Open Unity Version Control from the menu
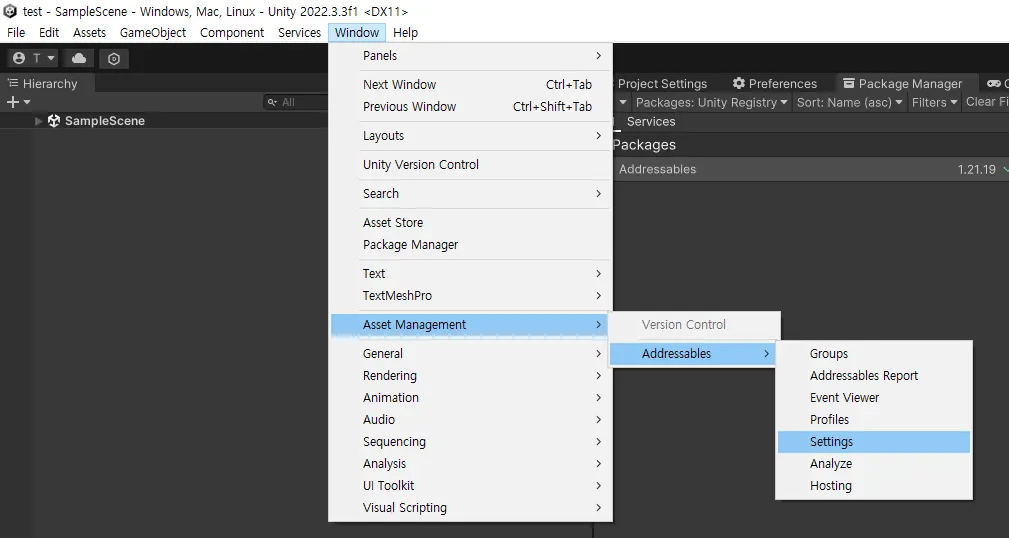This screenshot has width=1009, height=538. 470,165
